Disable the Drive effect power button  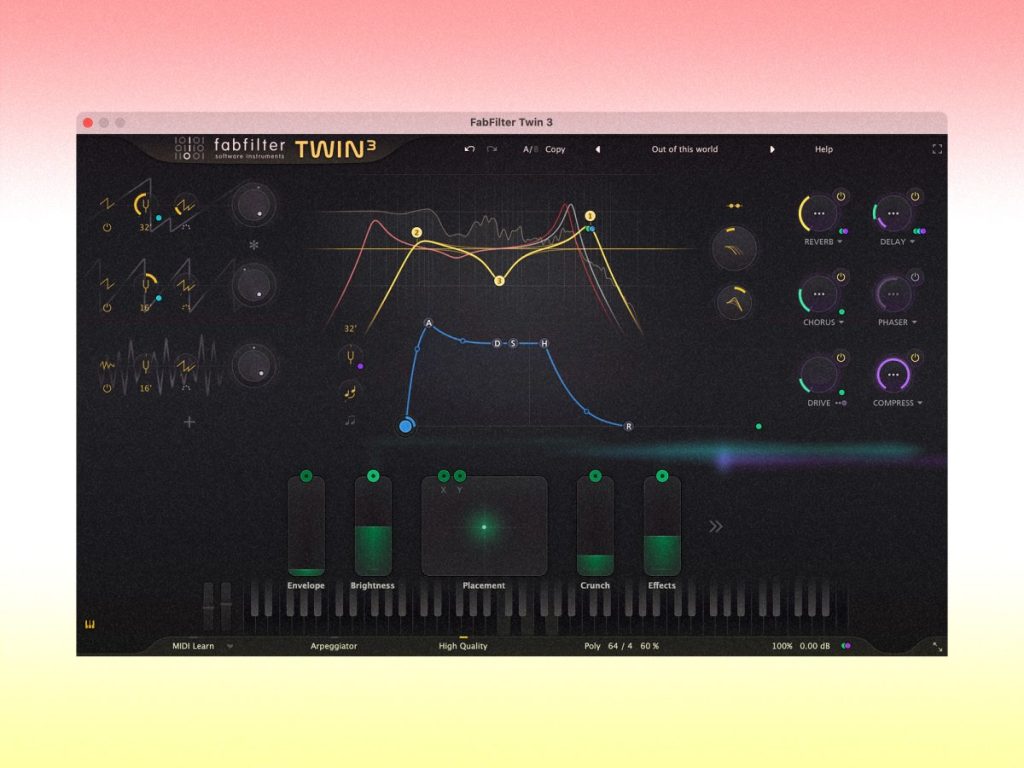click(x=841, y=358)
